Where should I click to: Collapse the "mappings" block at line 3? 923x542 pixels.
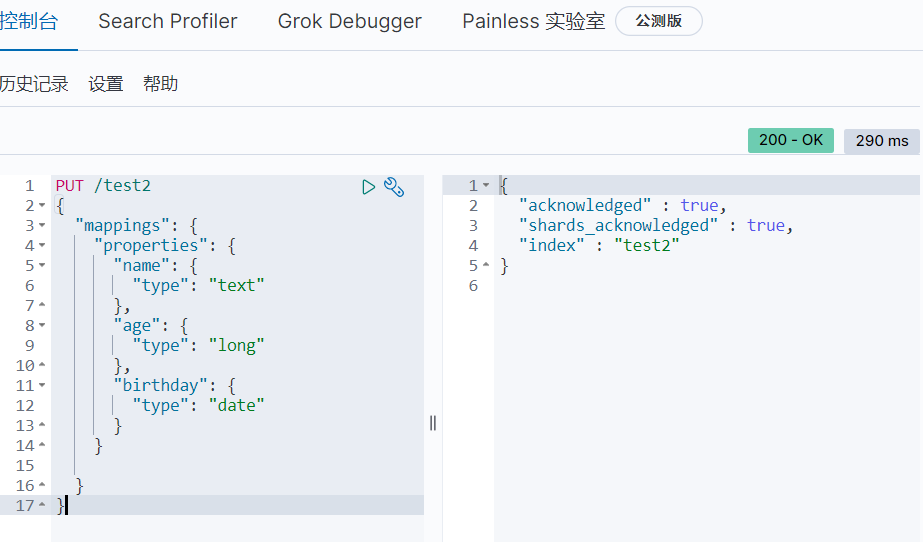[x=42, y=226]
